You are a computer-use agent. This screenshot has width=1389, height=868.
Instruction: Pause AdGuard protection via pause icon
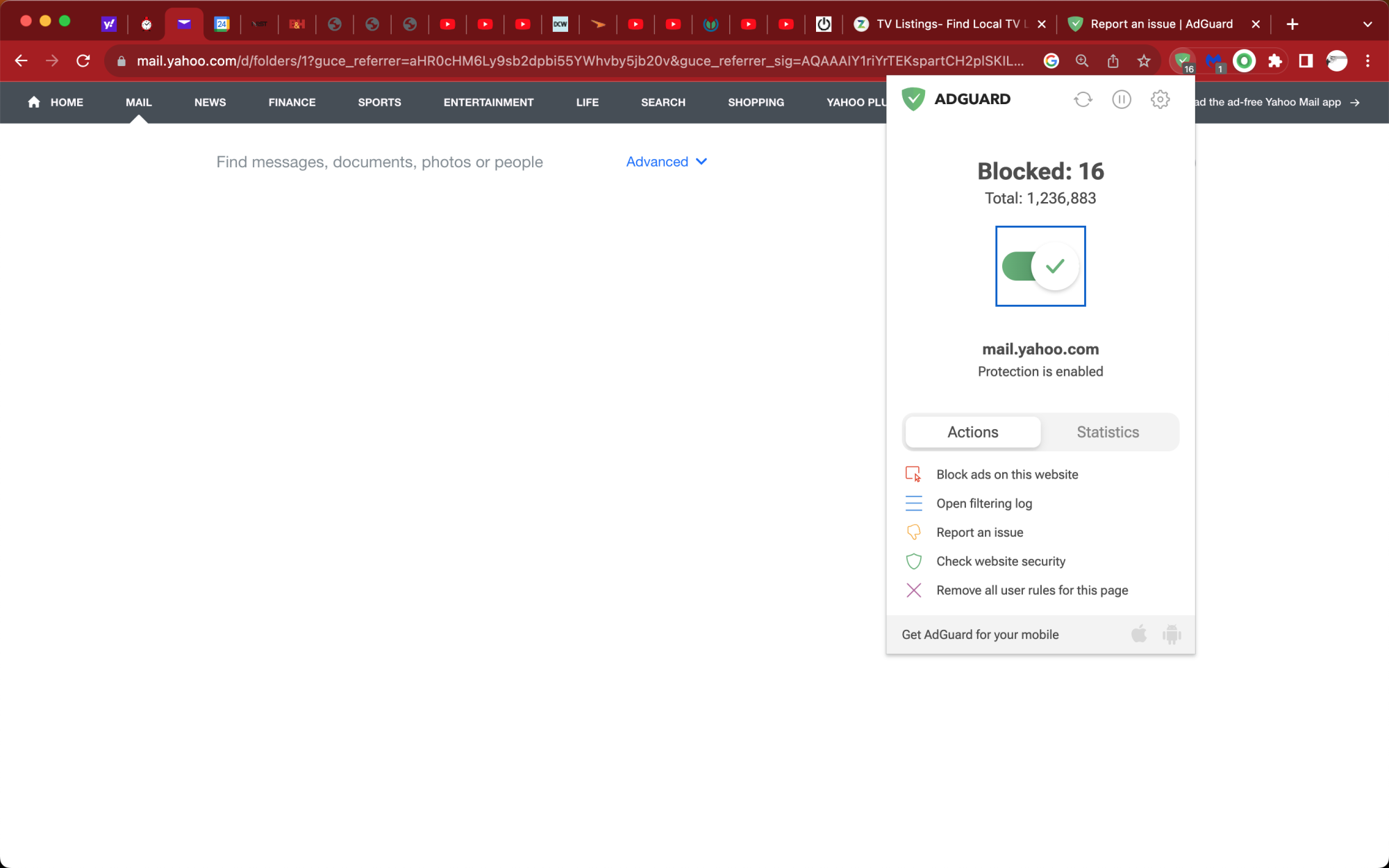[1122, 99]
